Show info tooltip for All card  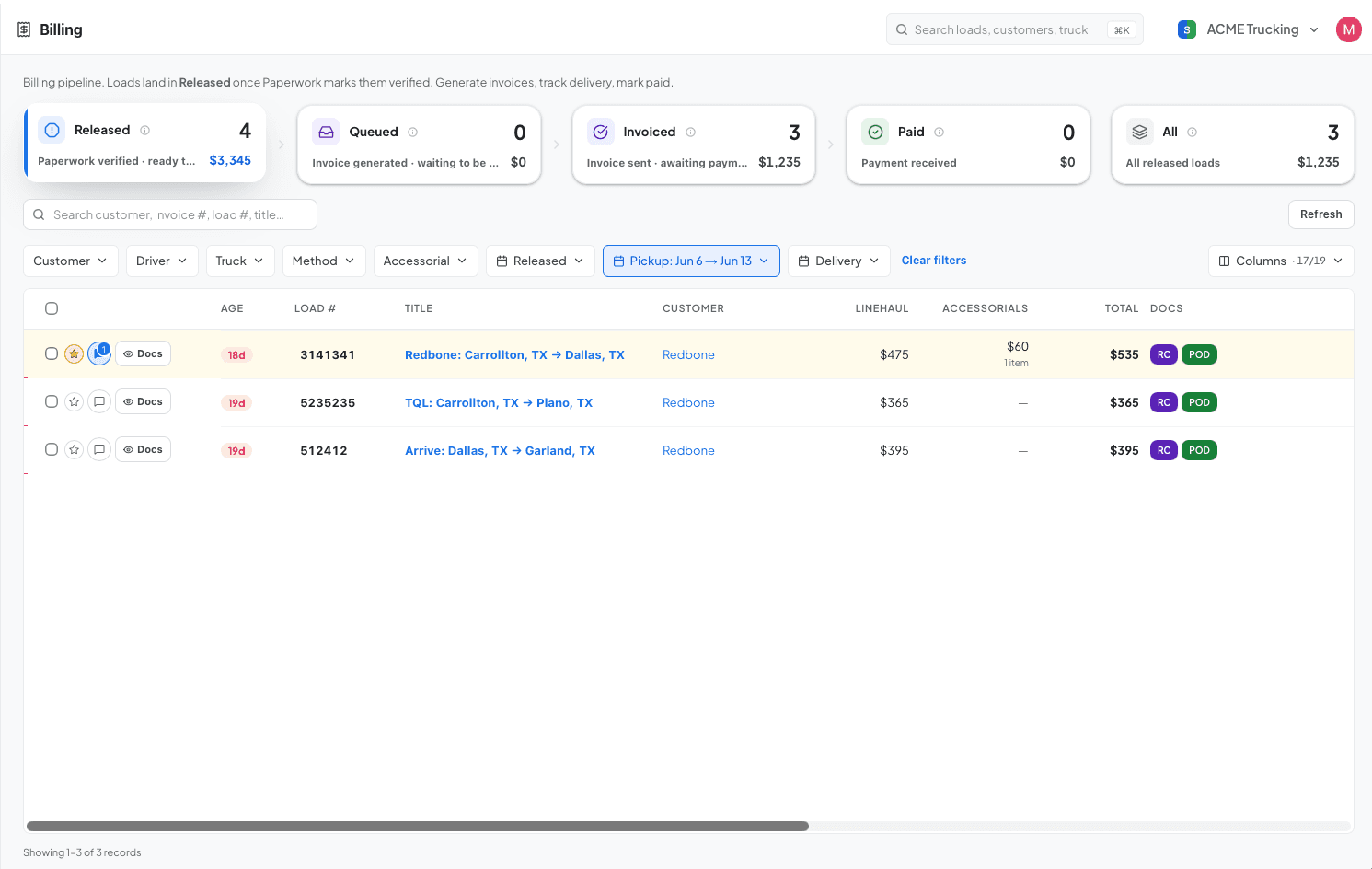[x=1192, y=132]
